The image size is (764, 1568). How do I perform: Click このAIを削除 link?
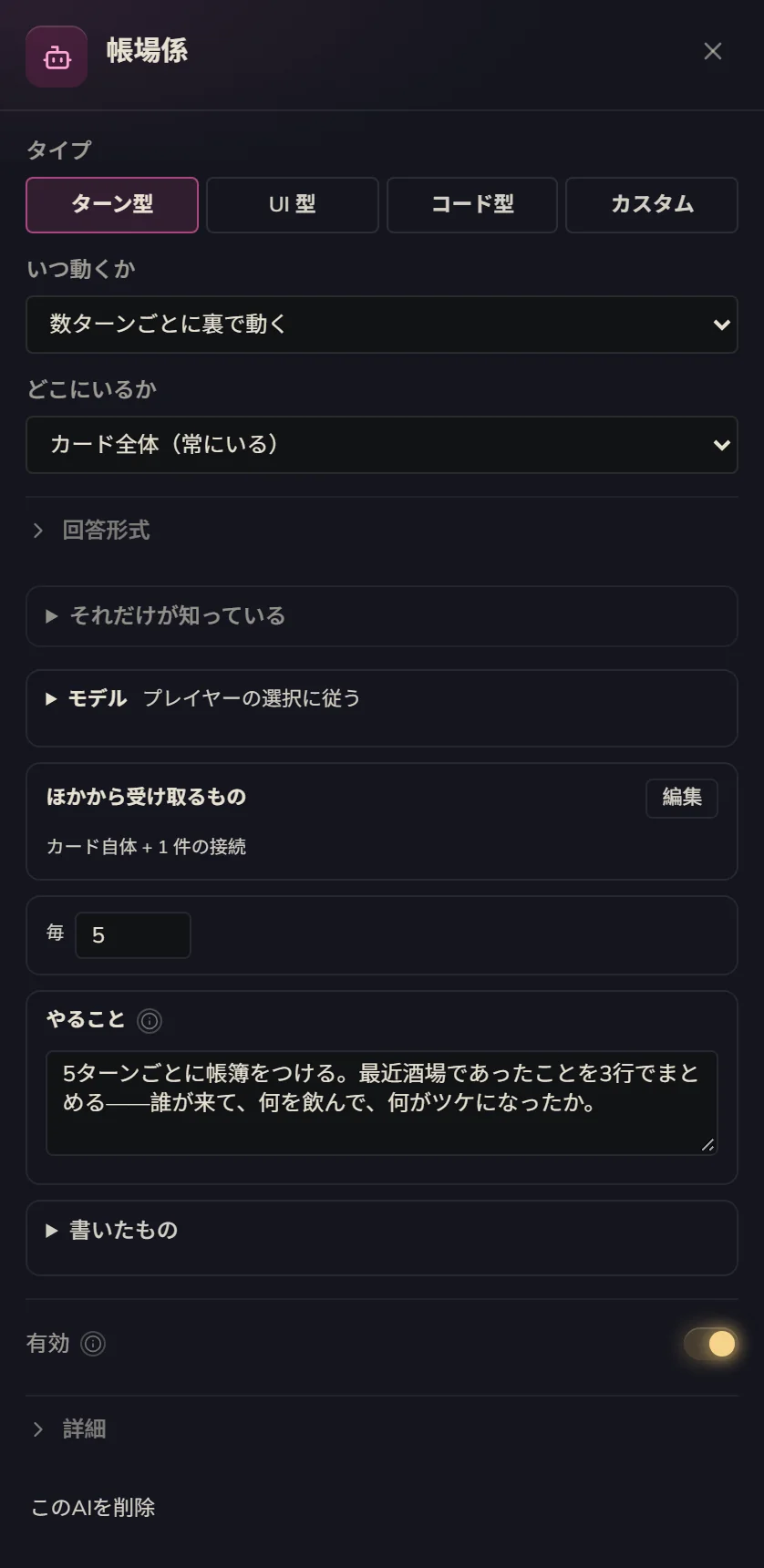(93, 1507)
